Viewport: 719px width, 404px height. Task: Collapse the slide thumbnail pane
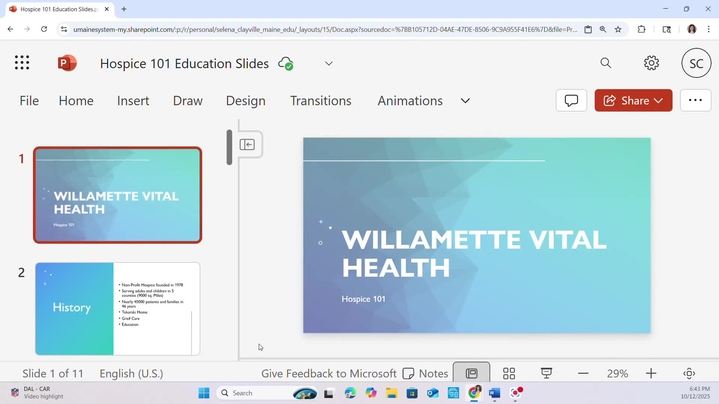coord(248,144)
